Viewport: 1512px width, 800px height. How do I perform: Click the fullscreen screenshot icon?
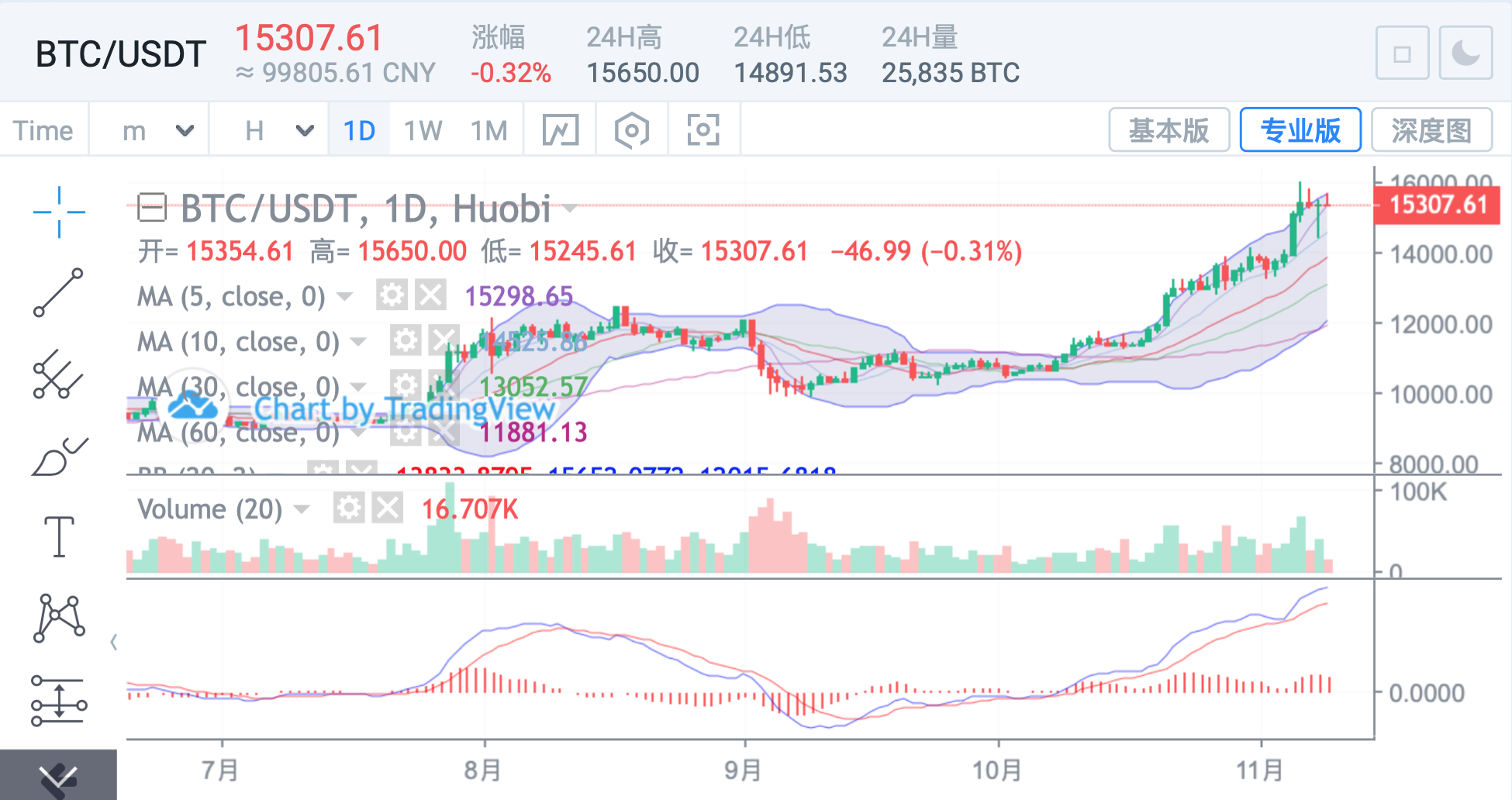pyautogui.click(x=702, y=130)
